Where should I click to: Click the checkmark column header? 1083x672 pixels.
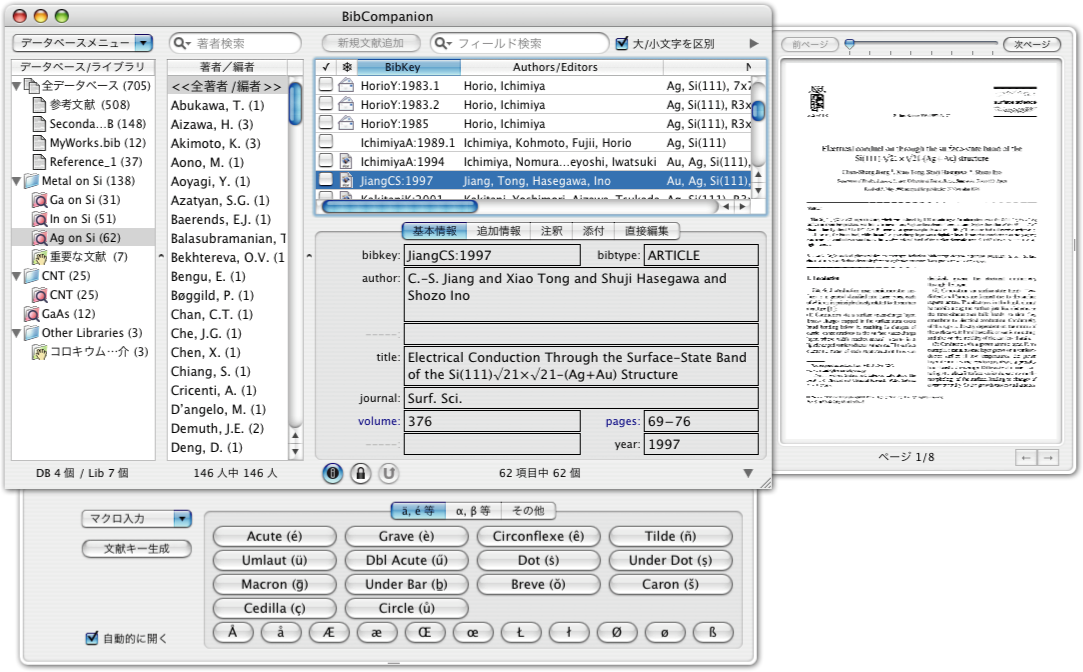coord(326,67)
